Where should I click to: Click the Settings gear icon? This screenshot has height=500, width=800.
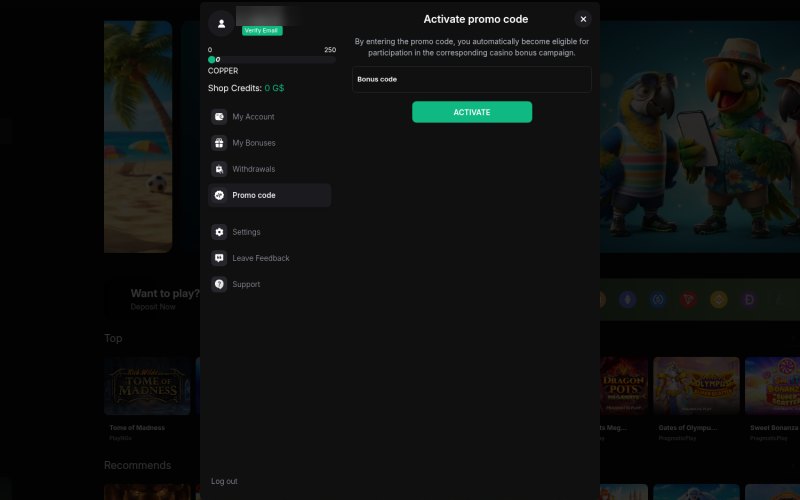[x=219, y=232]
